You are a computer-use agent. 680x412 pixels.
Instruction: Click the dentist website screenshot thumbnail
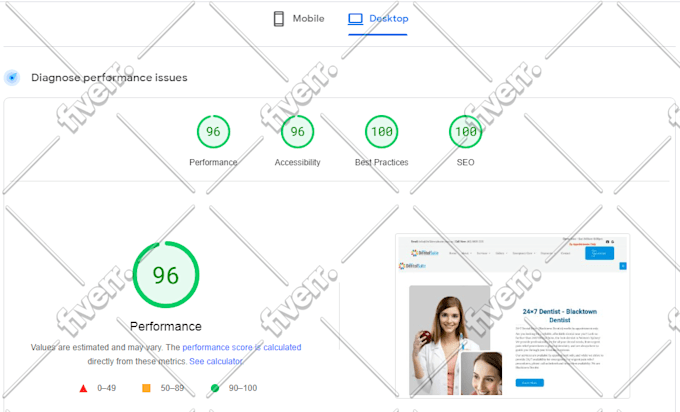pos(513,315)
